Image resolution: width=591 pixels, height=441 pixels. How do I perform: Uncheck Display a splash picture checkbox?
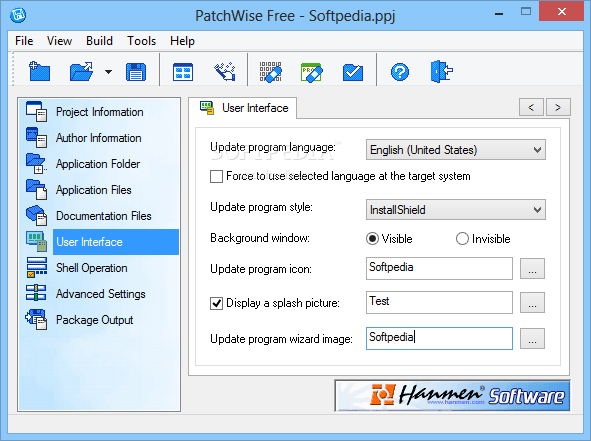coord(216,303)
